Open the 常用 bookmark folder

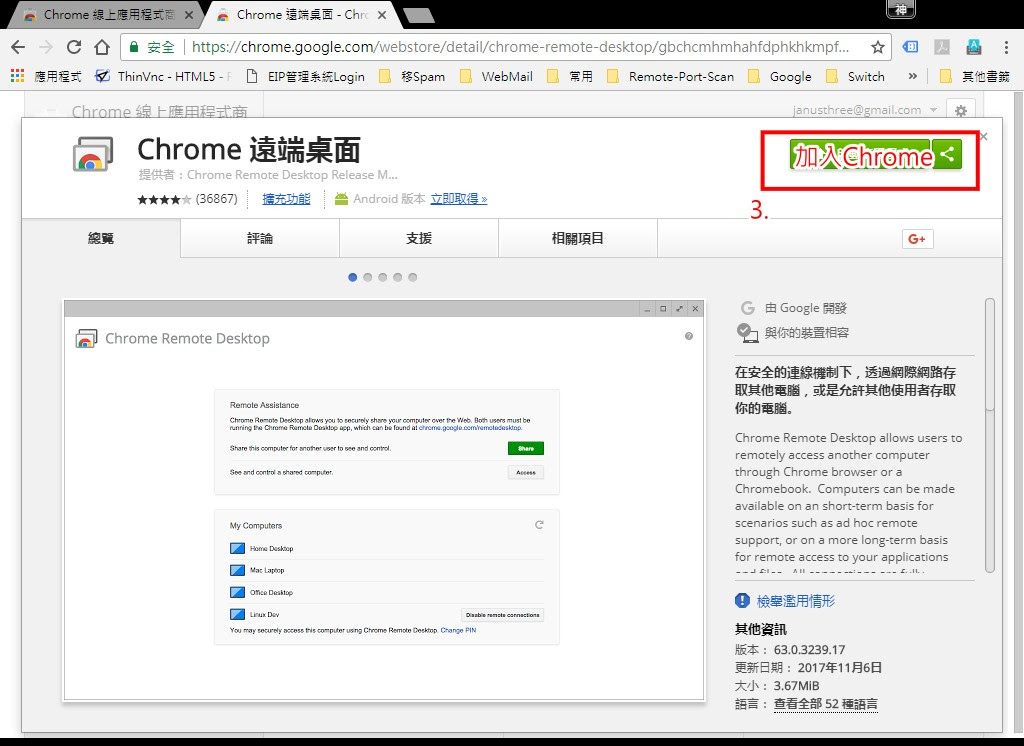570,76
